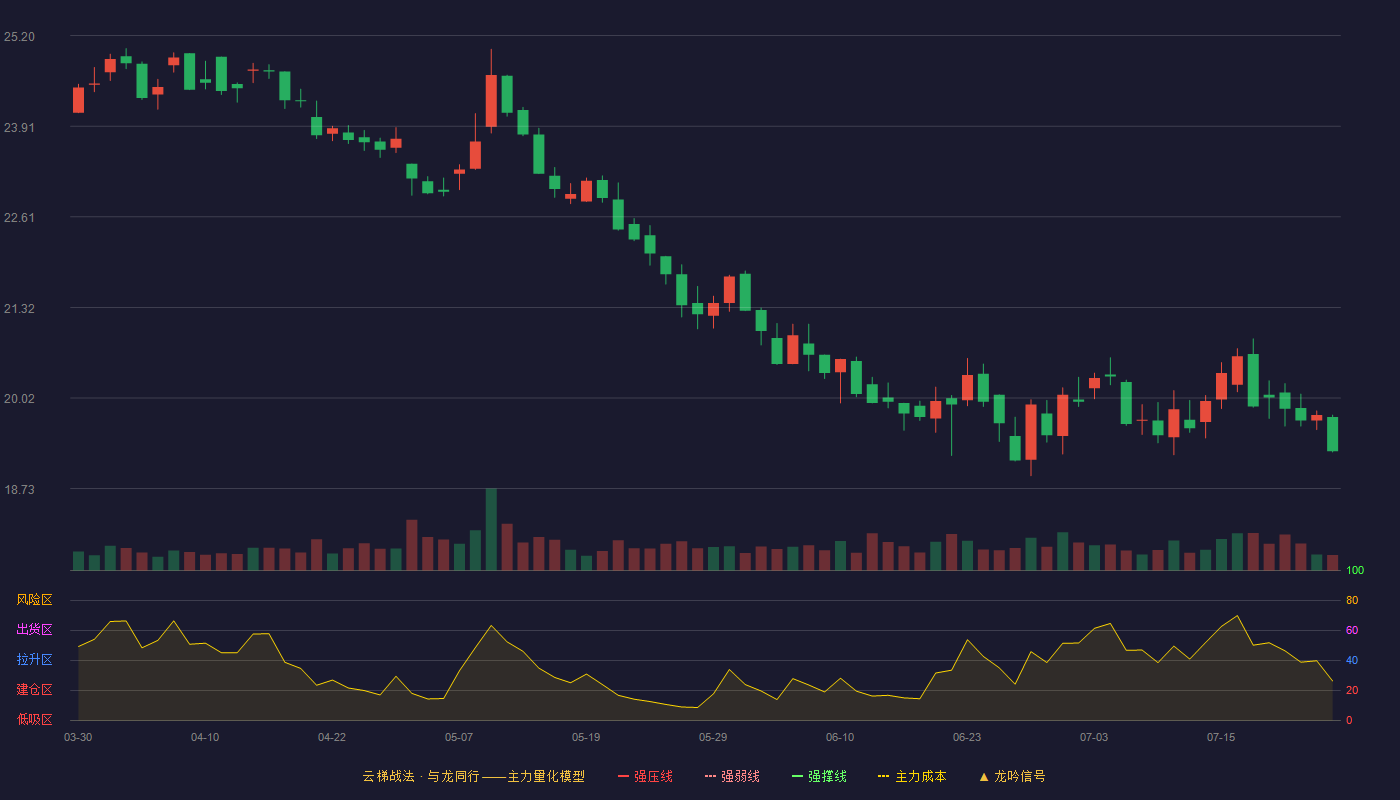This screenshot has width=1400, height=800.
Task: Select the 低吸区 zone label
Action: [34, 720]
